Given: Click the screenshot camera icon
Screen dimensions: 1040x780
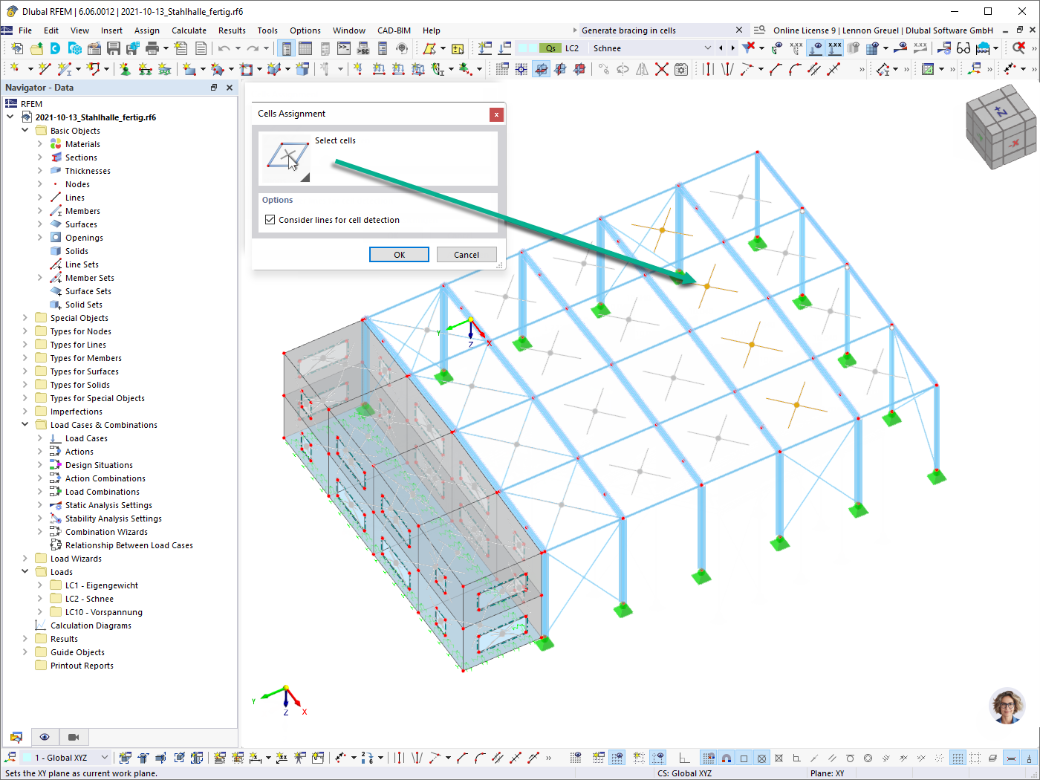Looking at the screenshot, I should click(681, 69).
